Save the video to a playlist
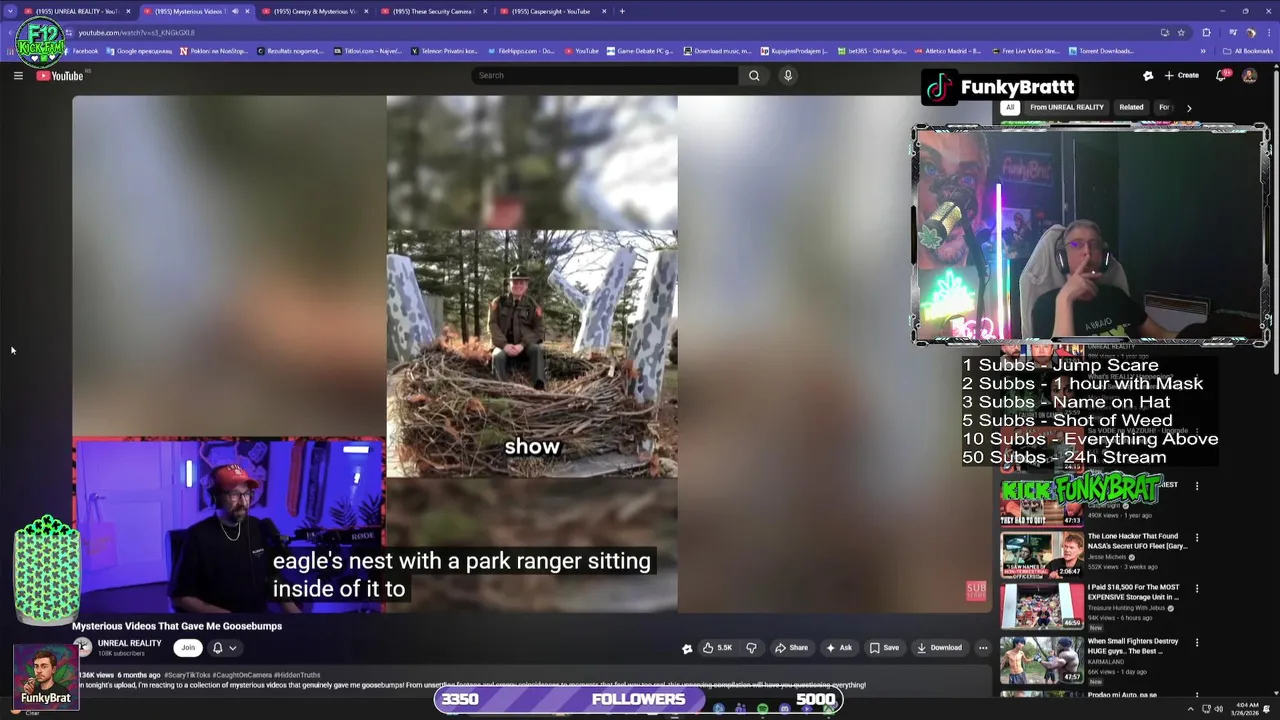 884,648
